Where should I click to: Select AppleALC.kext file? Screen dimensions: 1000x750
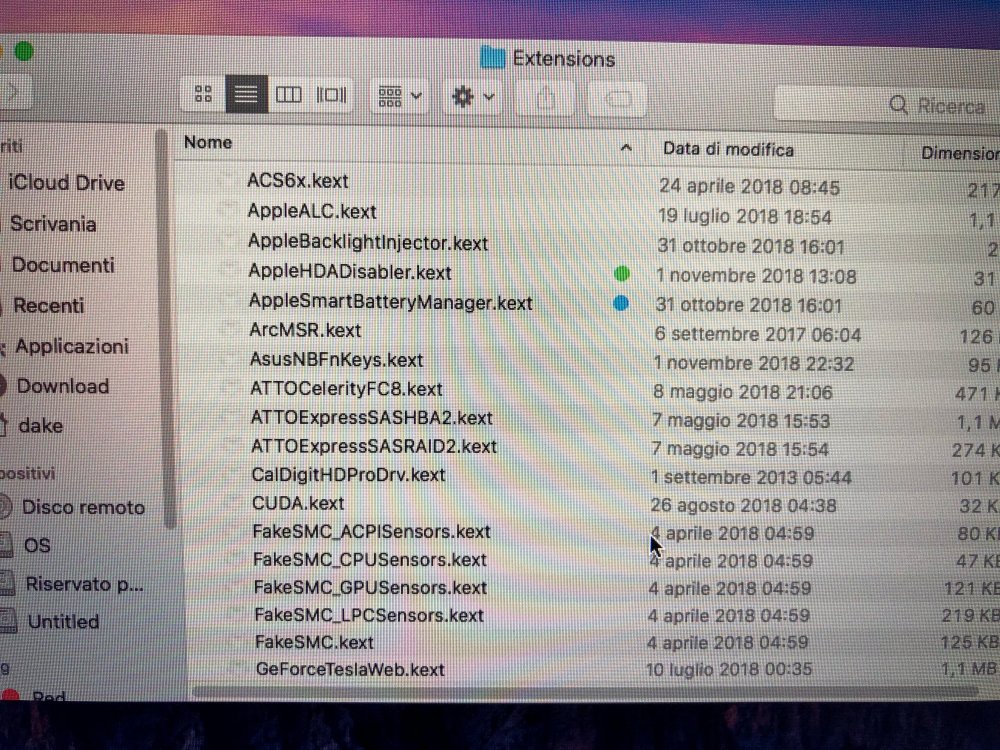point(312,211)
